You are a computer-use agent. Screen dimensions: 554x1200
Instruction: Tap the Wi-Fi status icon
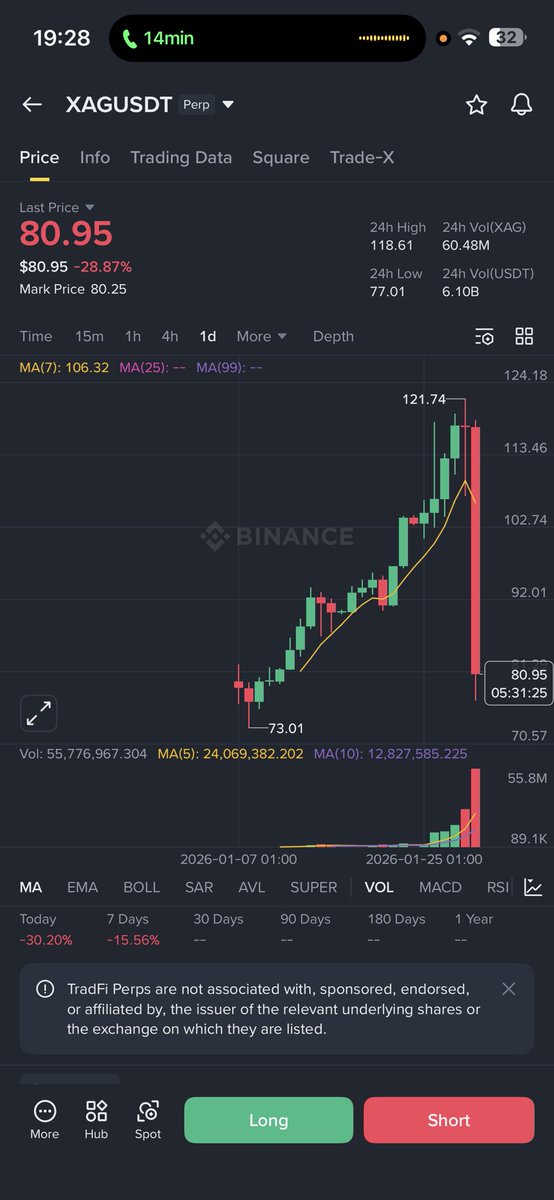469,38
